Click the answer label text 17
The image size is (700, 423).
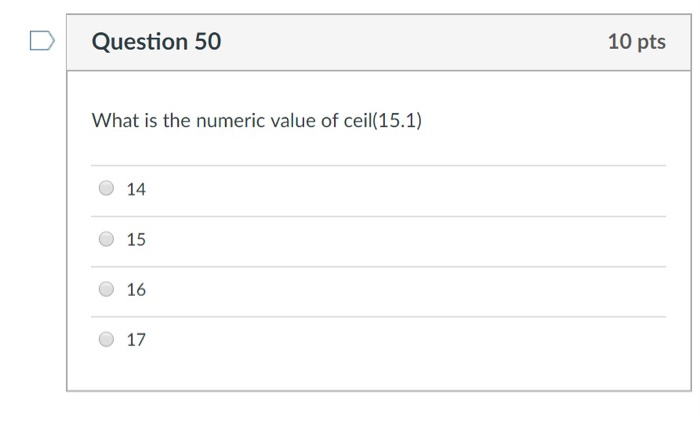click(x=136, y=340)
